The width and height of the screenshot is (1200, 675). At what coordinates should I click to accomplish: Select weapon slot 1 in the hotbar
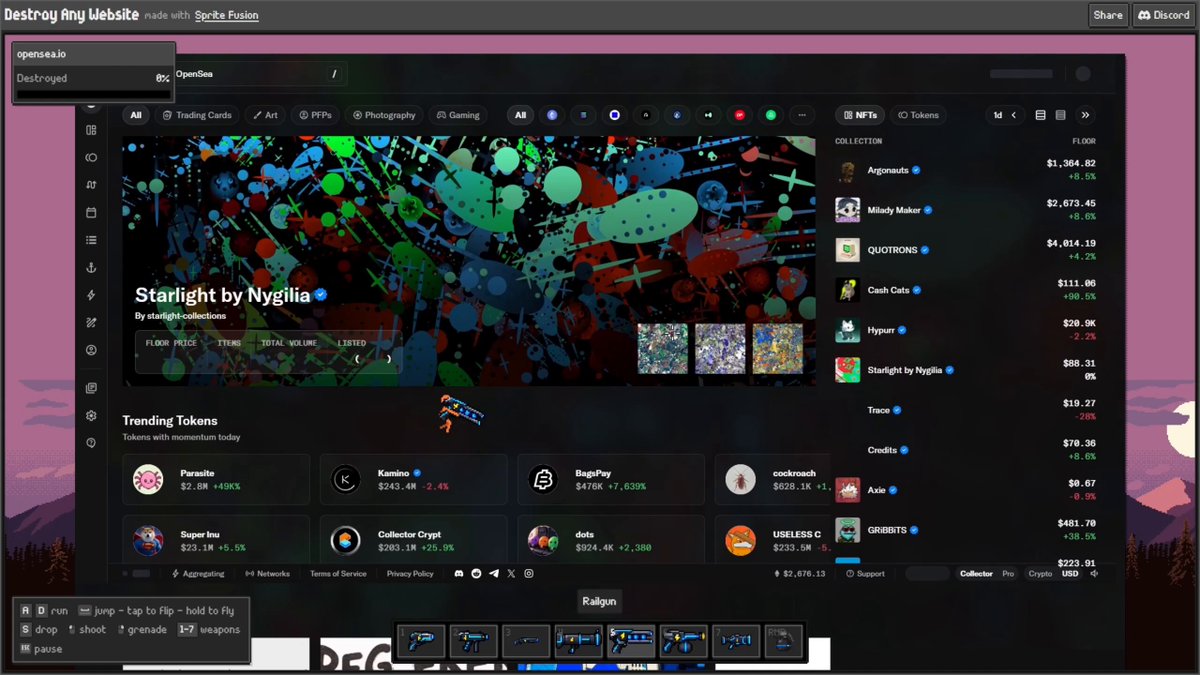(420, 641)
